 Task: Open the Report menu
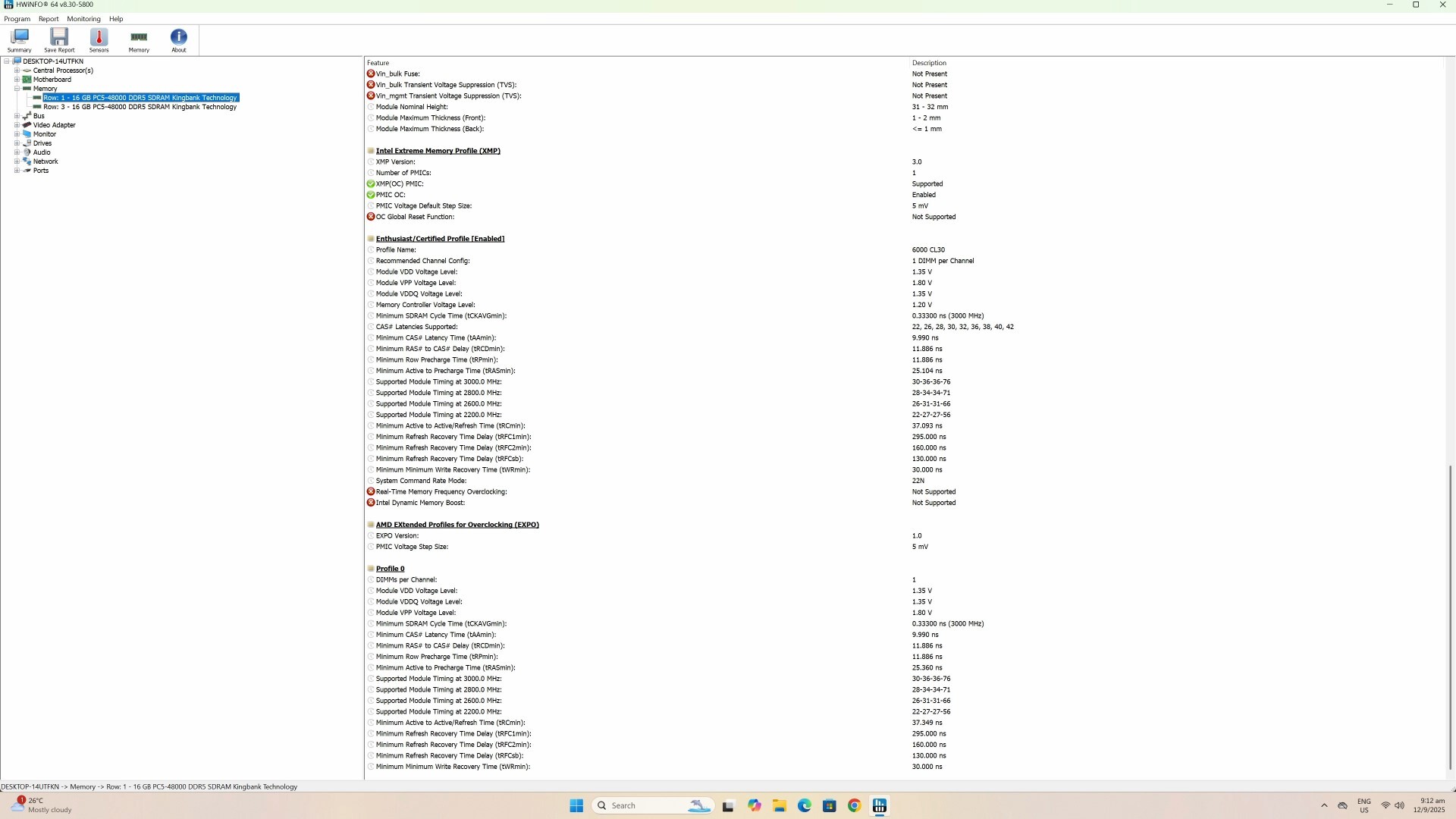[49, 19]
